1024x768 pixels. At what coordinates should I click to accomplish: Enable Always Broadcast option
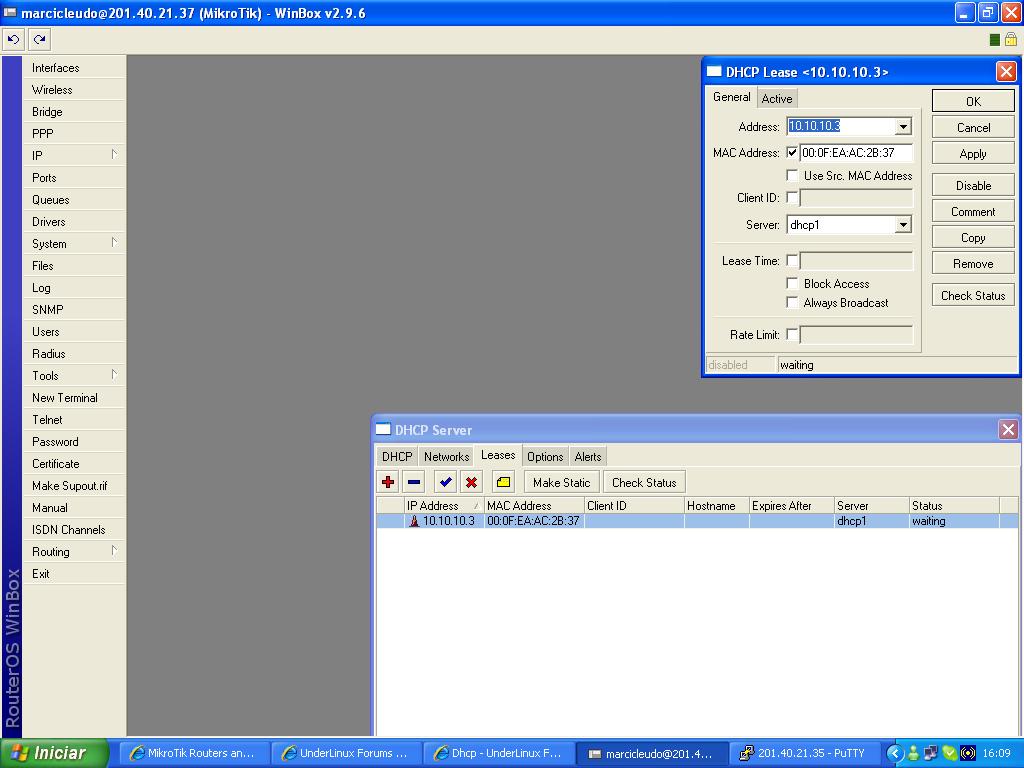click(792, 302)
